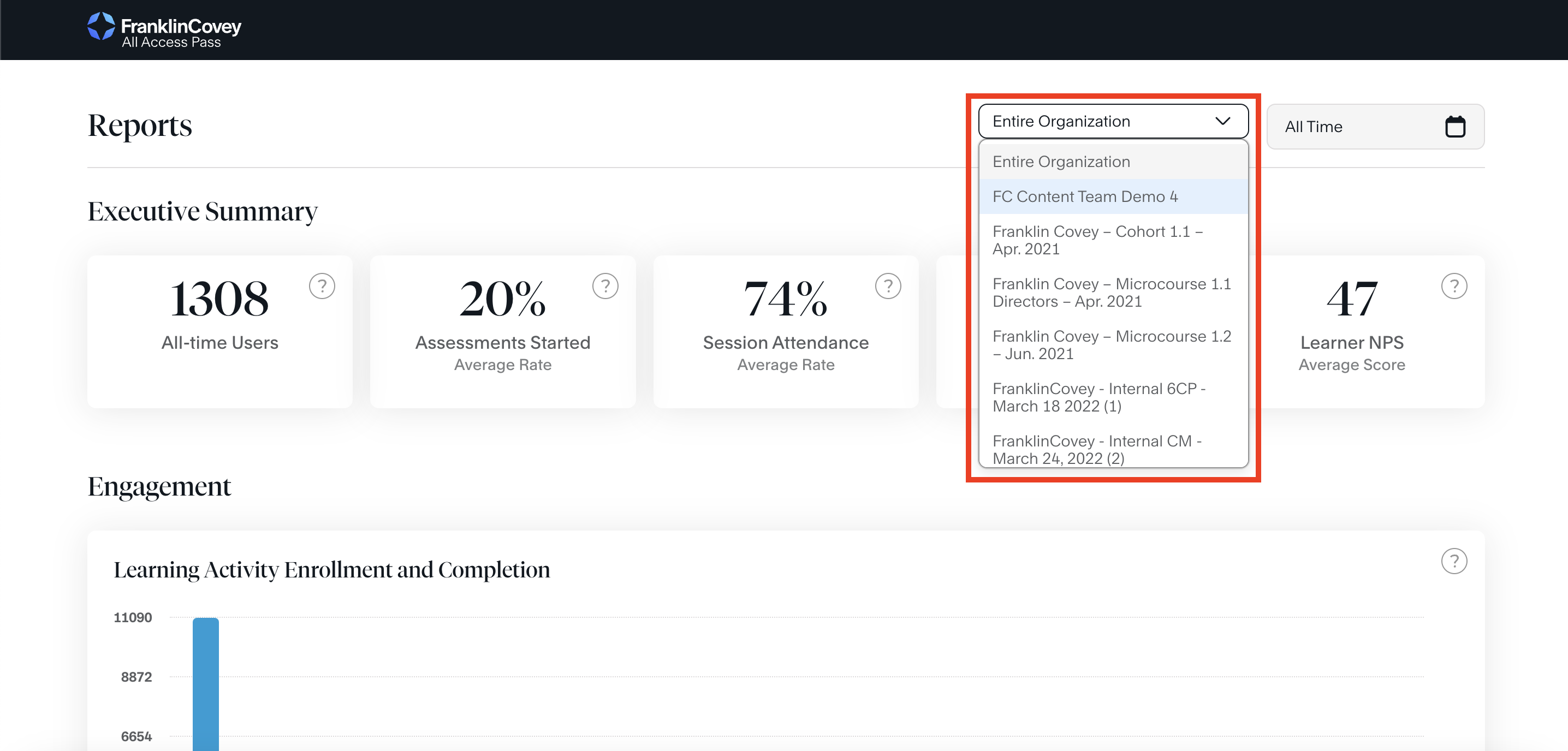The image size is (1568, 751).
Task: Open help icon on All-time Users card
Action: [322, 286]
